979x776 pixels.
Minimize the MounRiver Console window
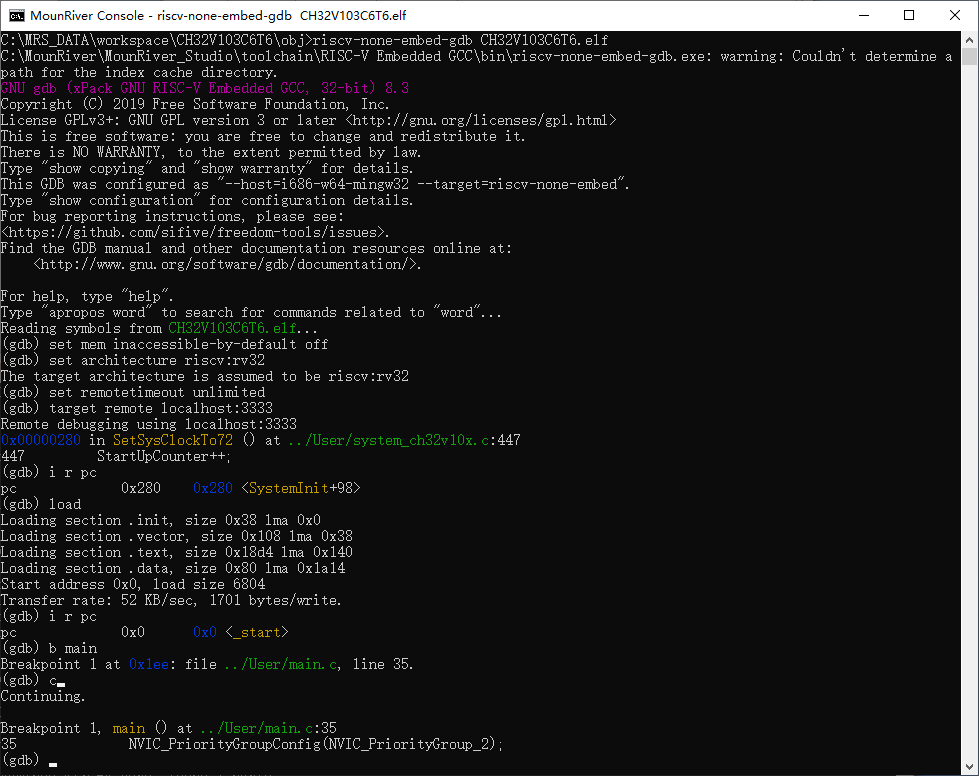coord(864,16)
